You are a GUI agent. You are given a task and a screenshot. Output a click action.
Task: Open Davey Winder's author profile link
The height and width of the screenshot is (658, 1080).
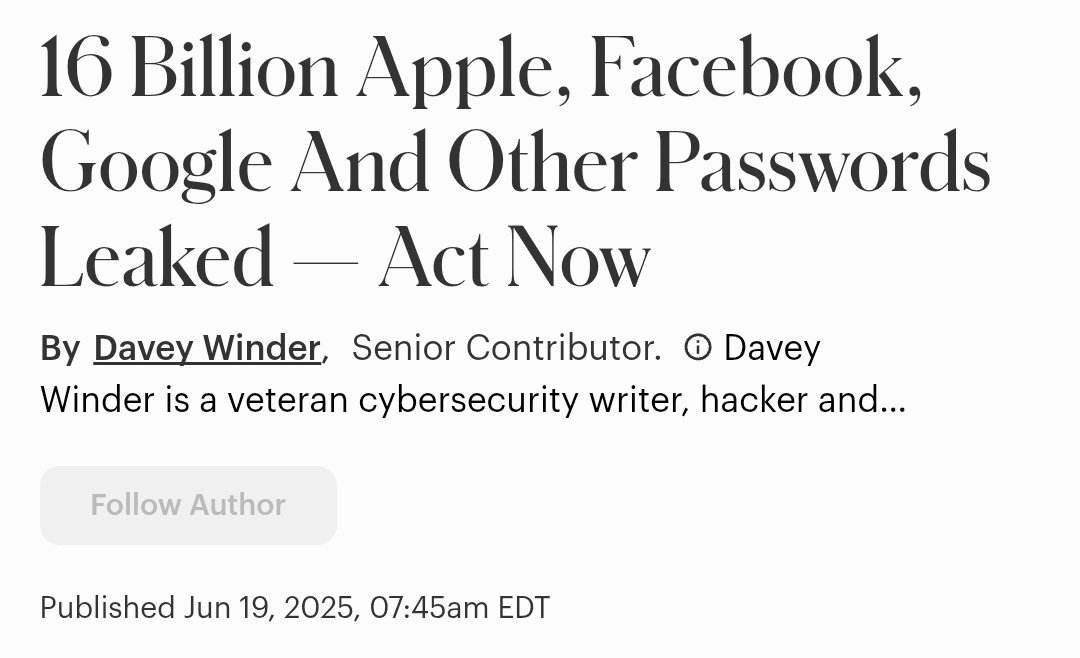click(206, 347)
